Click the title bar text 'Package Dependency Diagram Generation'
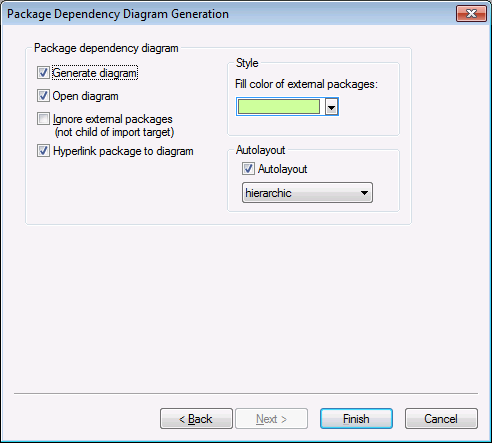The image size is (492, 443). tap(118, 14)
